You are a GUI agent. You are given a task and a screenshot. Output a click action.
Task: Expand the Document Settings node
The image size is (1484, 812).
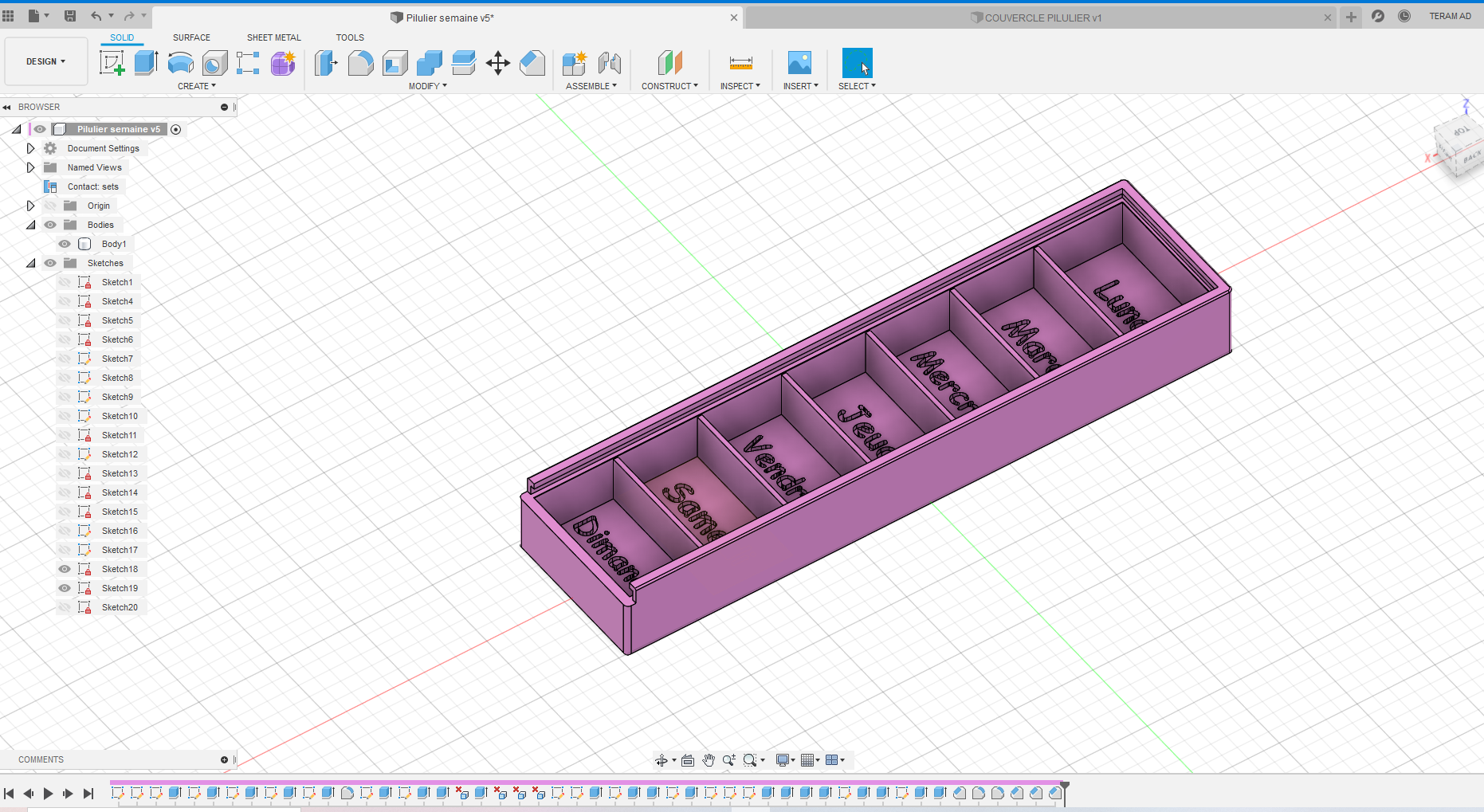(31, 148)
